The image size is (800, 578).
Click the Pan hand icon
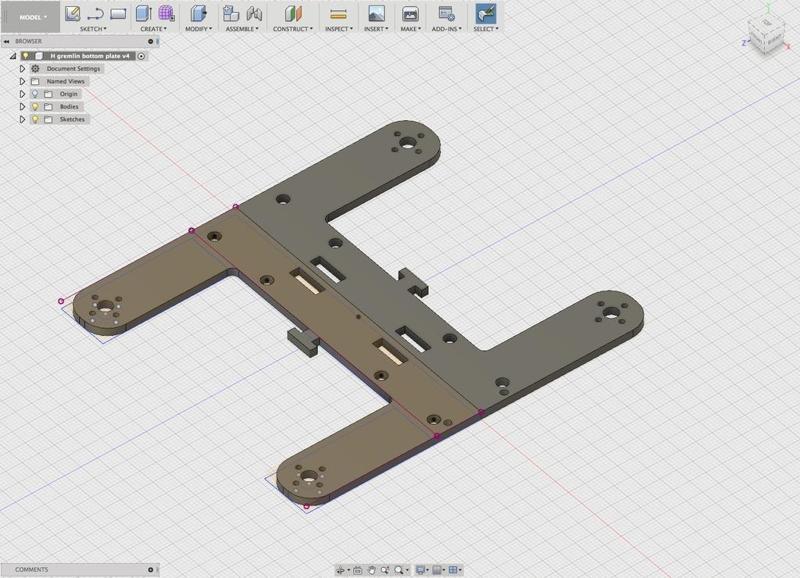[x=372, y=570]
